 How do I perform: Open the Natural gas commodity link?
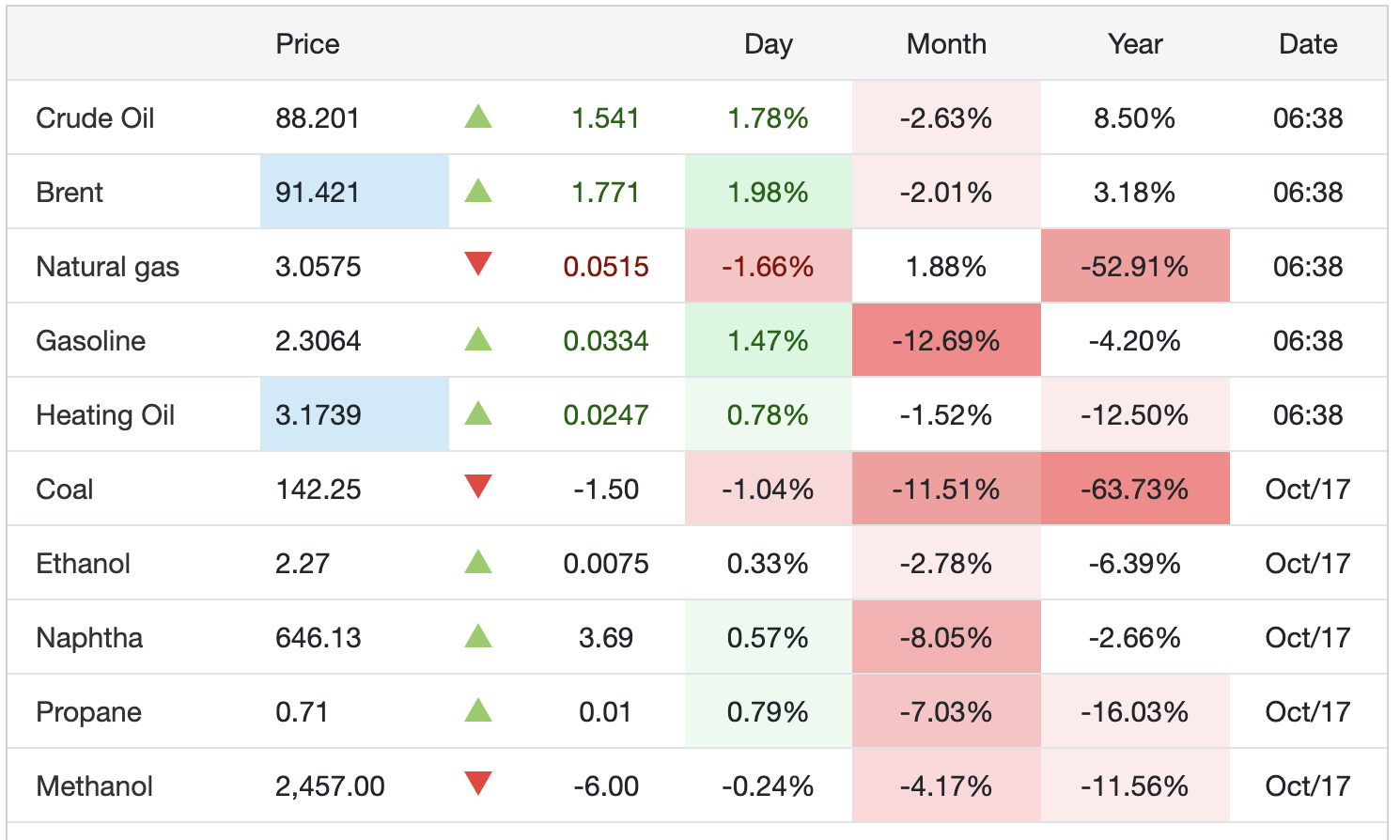[107, 267]
